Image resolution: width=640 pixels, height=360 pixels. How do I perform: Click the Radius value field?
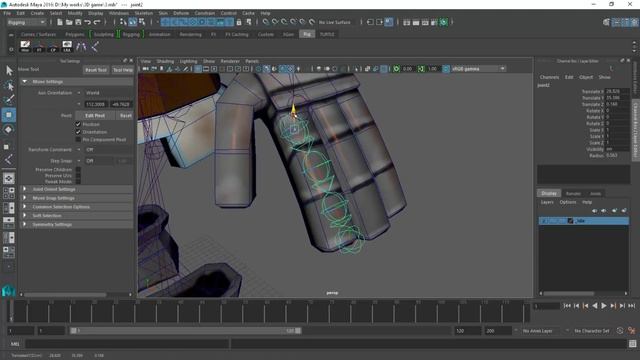[x=617, y=156]
